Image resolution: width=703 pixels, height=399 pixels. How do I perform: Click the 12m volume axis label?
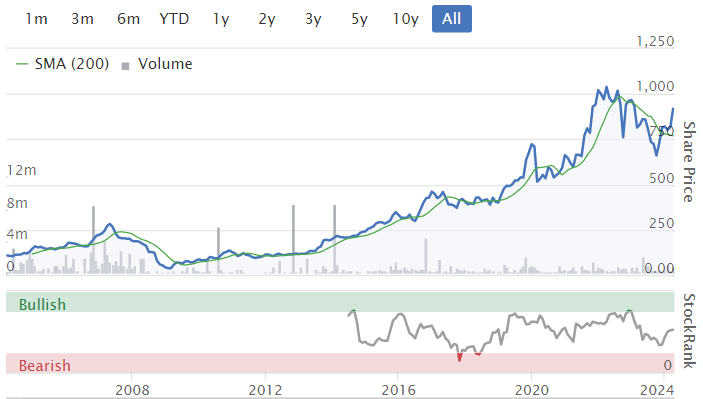[x=22, y=170]
